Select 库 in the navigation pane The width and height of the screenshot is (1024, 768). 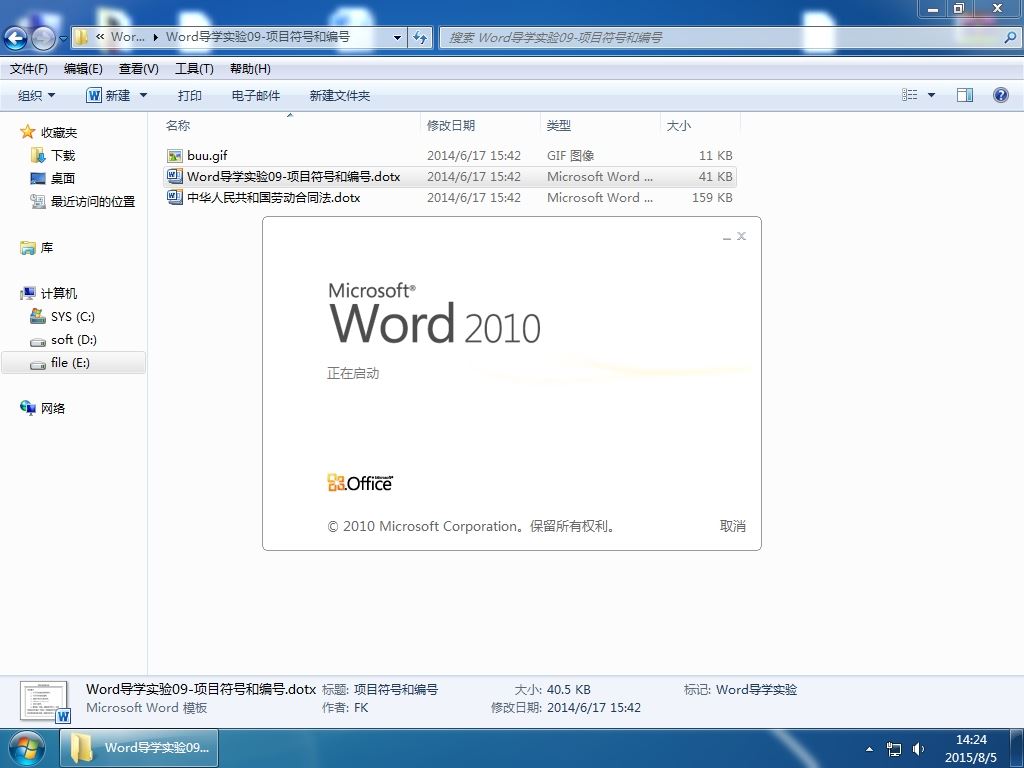pos(46,248)
